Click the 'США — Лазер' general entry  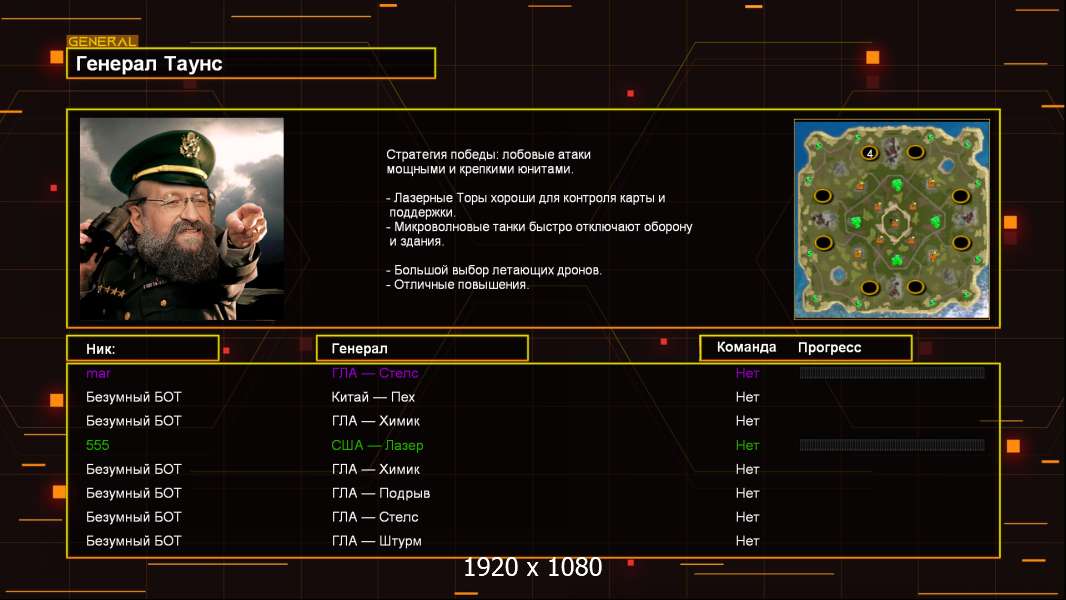378,445
